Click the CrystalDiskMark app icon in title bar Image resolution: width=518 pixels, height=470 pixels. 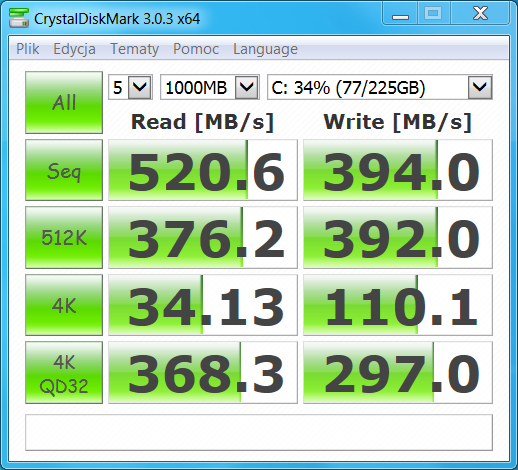point(19,18)
